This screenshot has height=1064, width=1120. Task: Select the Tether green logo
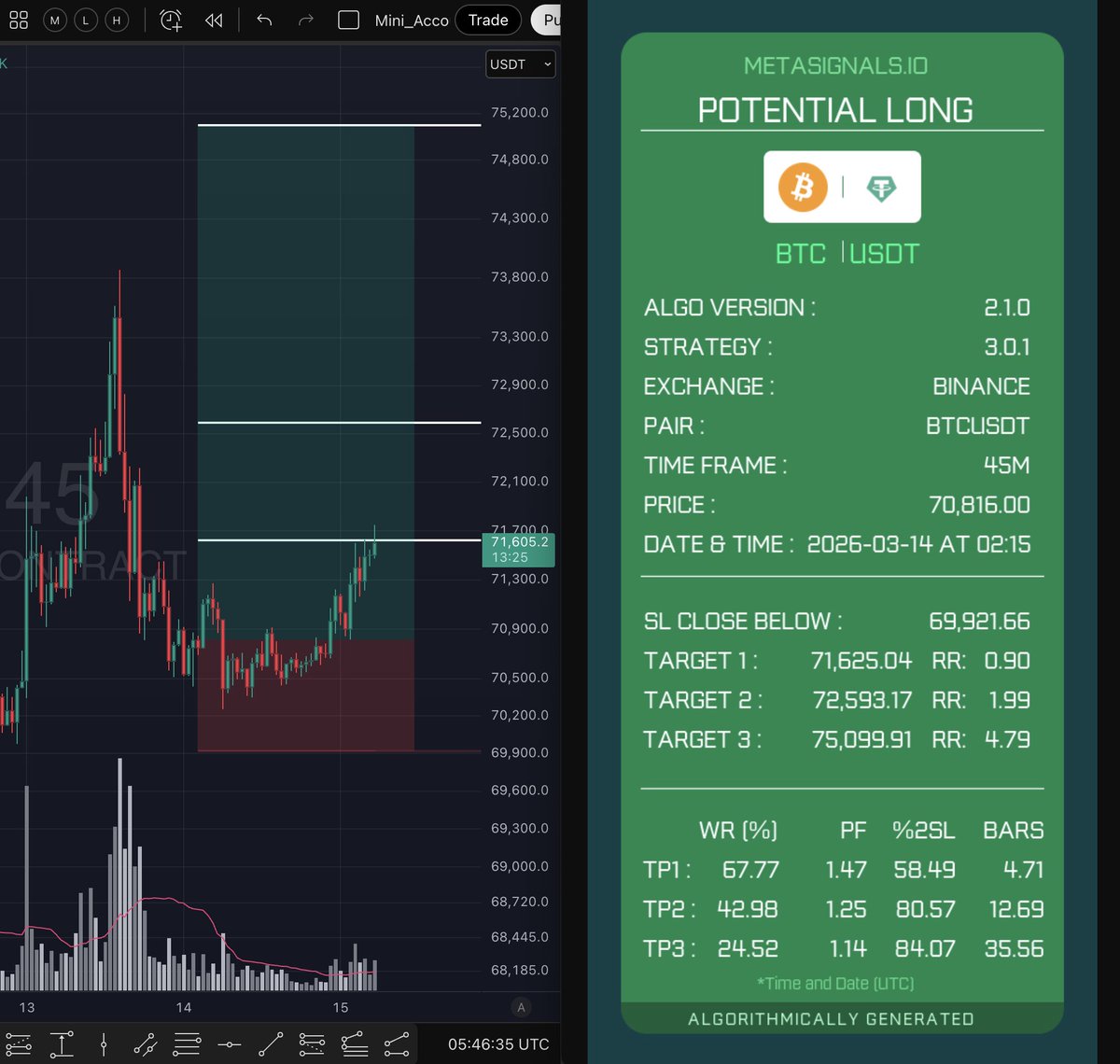pos(881,188)
